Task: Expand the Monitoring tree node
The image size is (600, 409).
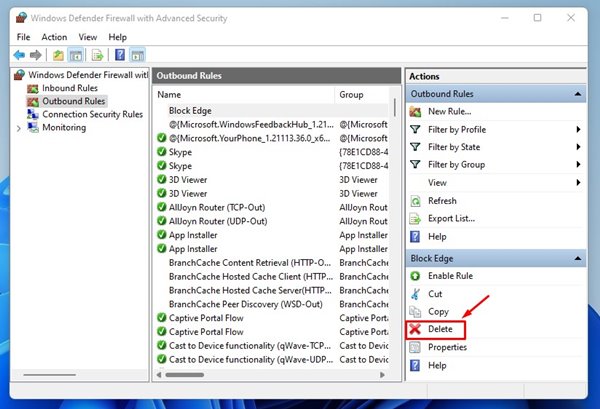Action: click(x=19, y=129)
